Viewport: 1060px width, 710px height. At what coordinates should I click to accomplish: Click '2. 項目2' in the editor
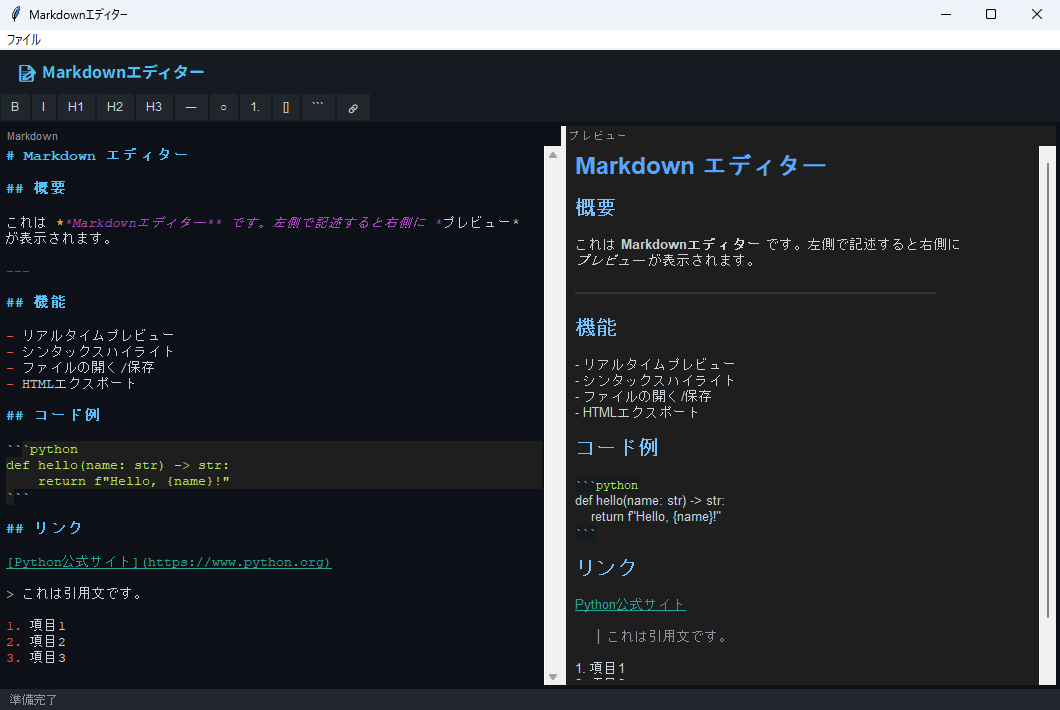click(36, 642)
